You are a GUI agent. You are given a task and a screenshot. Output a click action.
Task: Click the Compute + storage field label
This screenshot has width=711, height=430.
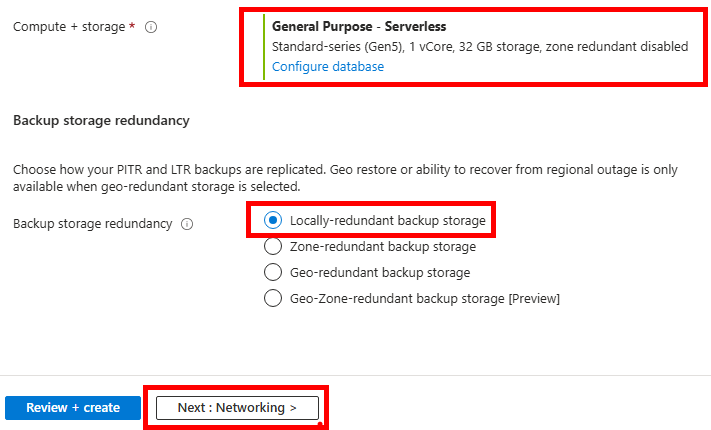69,27
